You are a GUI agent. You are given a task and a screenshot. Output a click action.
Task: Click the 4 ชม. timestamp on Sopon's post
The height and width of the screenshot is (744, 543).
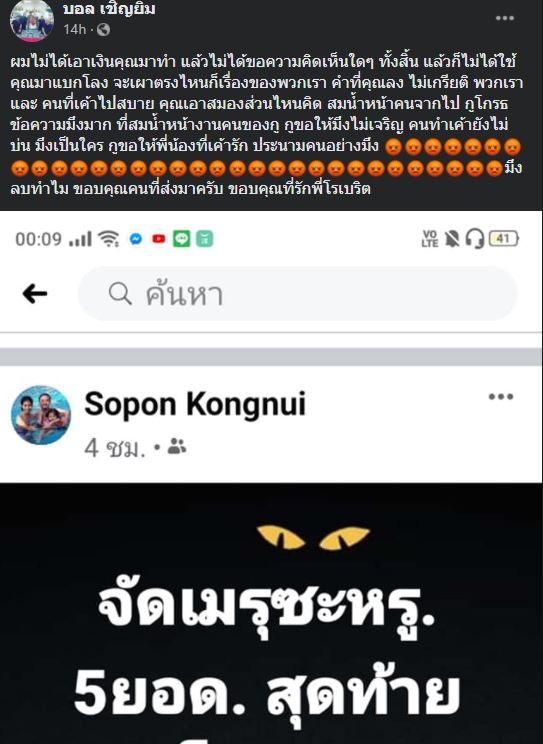pyautogui.click(x=115, y=447)
